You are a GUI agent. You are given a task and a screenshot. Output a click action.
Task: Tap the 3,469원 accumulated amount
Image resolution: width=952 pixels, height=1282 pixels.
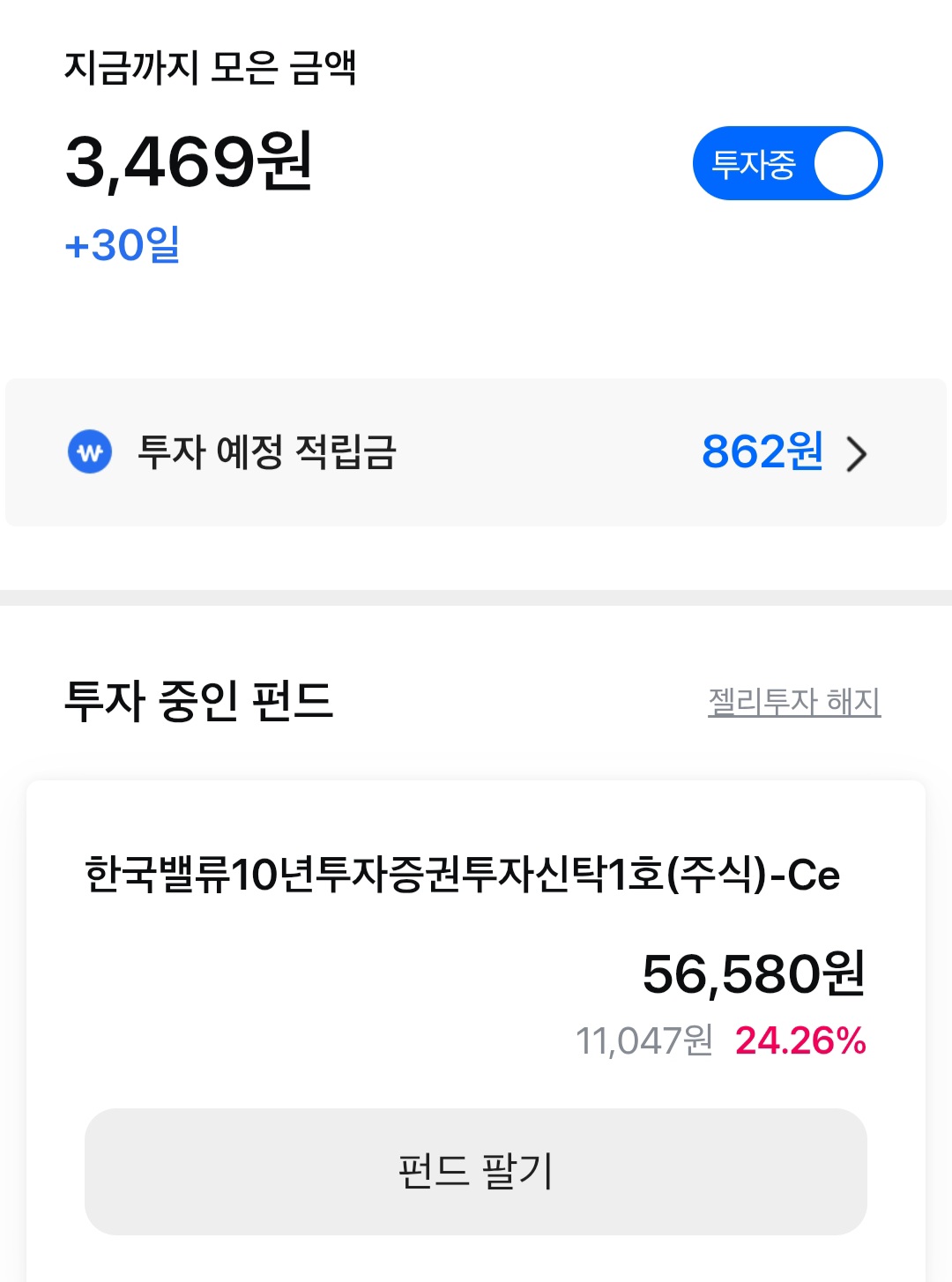[x=189, y=161]
